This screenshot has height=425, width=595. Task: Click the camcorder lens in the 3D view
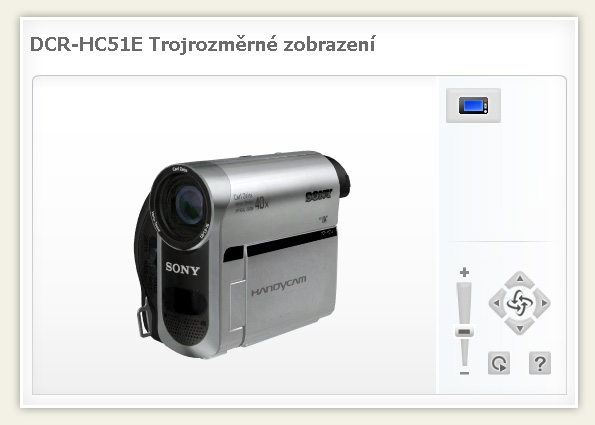pyautogui.click(x=189, y=207)
